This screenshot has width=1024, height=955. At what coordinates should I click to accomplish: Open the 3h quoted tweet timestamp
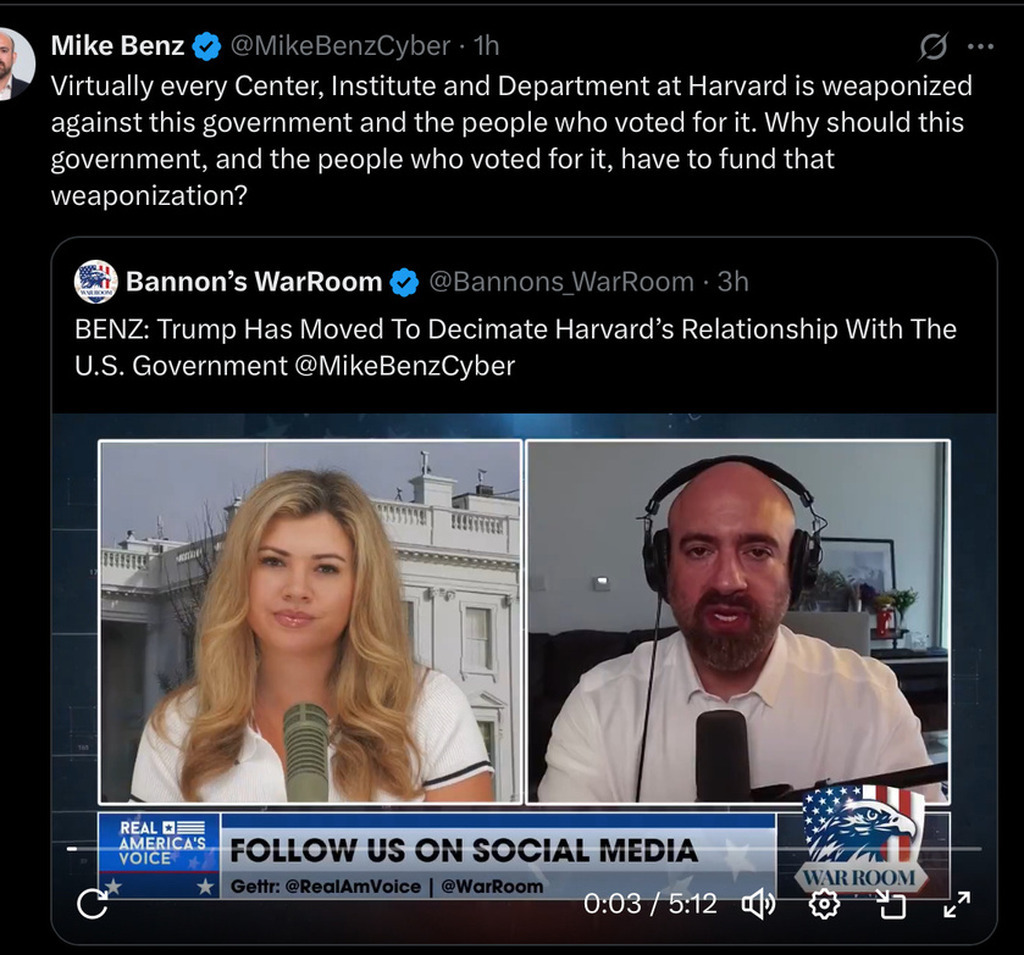click(733, 282)
